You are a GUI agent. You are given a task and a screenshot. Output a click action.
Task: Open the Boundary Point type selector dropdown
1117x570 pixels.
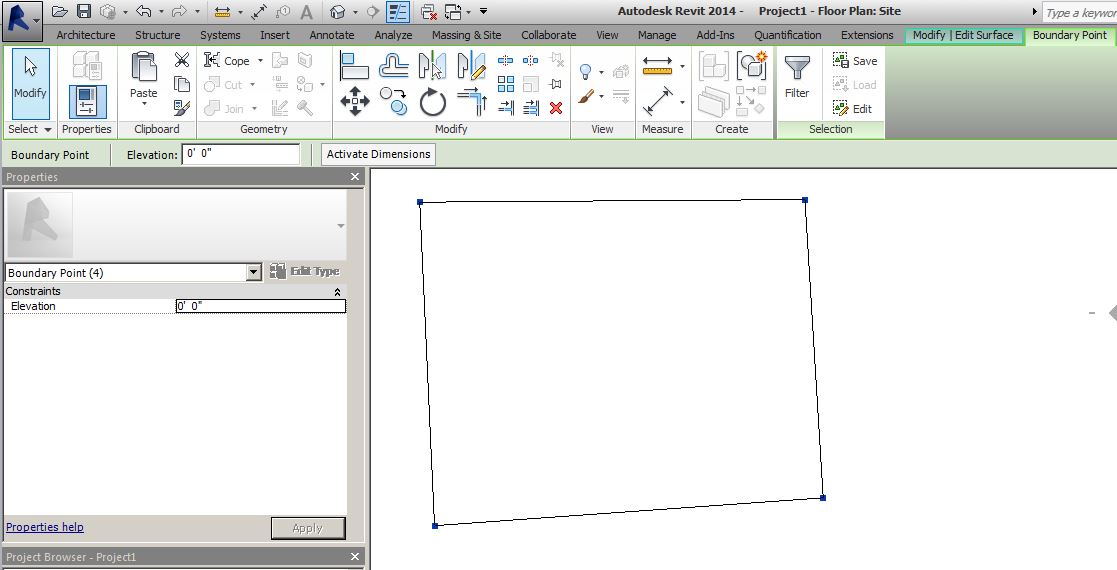[253, 273]
